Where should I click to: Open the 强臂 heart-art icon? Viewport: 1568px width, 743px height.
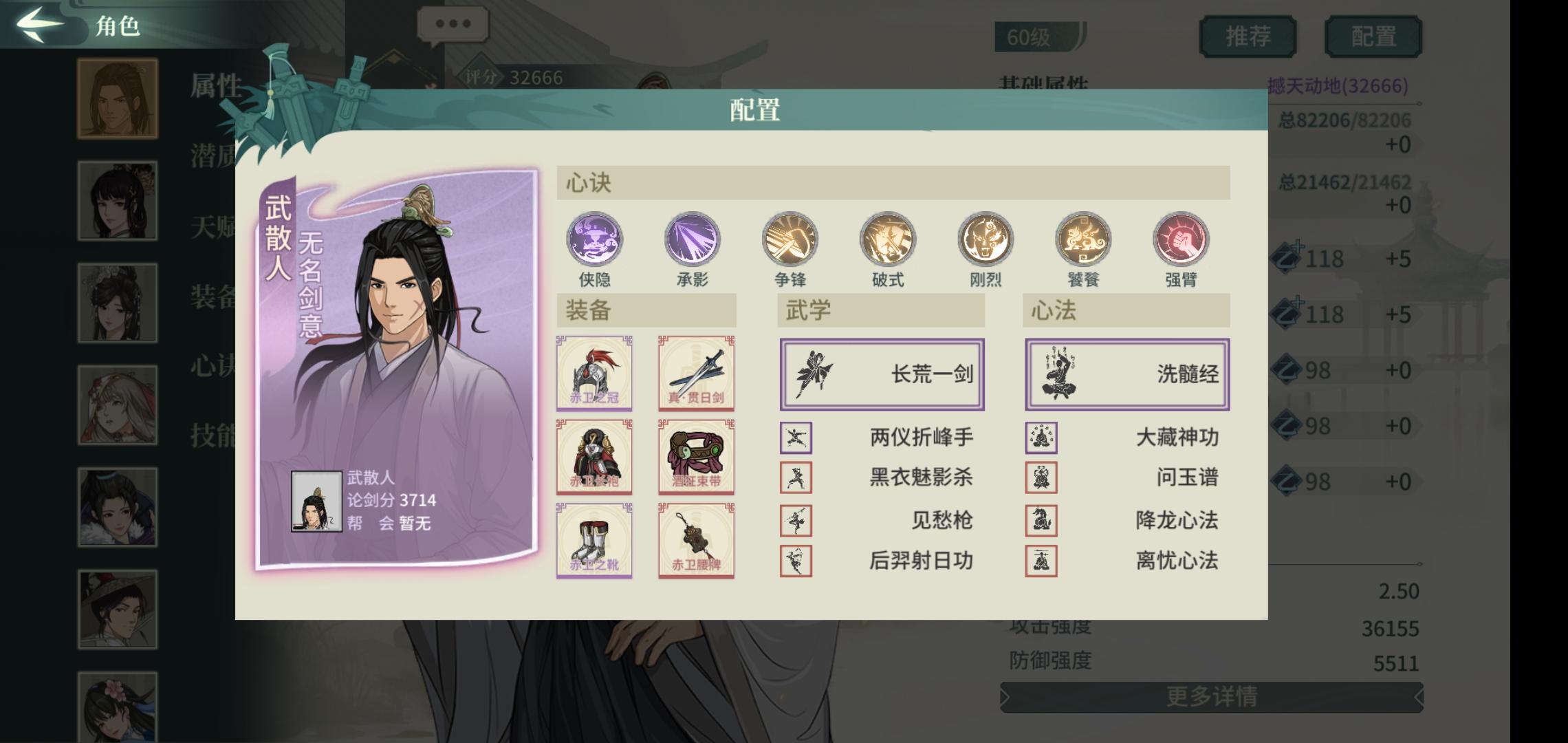click(x=1181, y=240)
